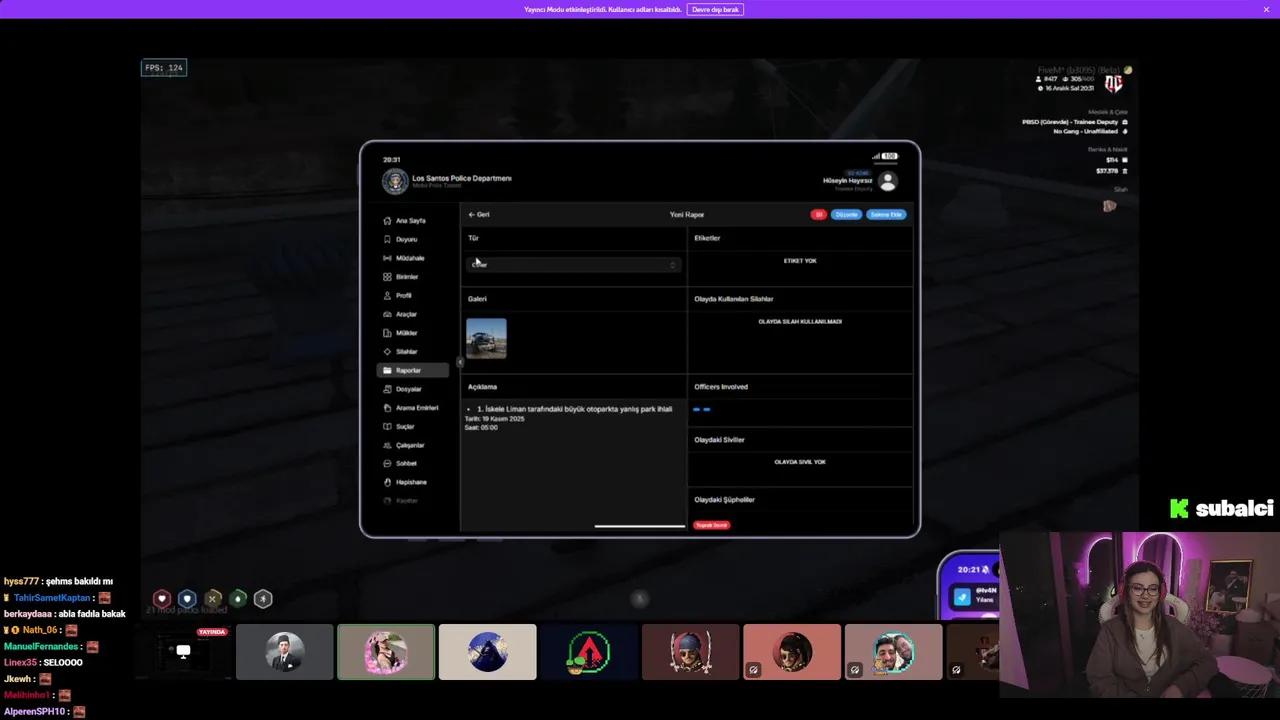Viewport: 1280px width, 720px height.
Task: Select Raporlar in the sidebar
Action: tap(412, 370)
